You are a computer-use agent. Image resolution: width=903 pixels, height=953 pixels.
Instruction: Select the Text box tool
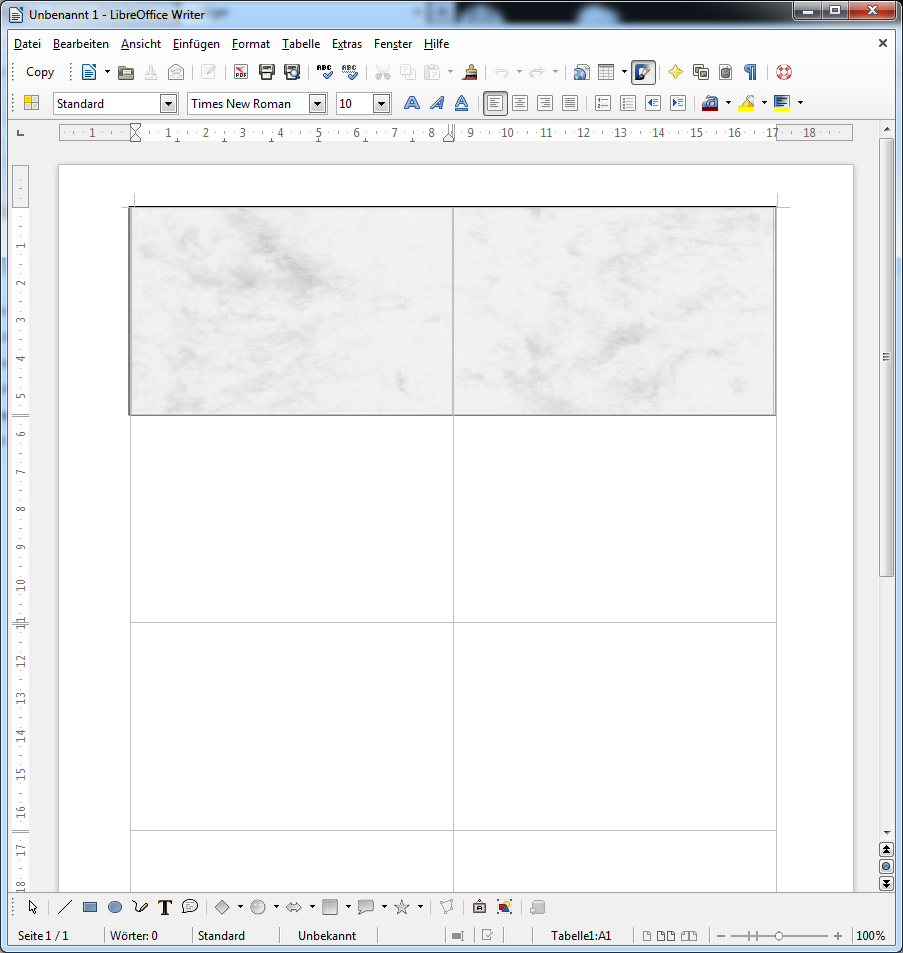coord(165,907)
